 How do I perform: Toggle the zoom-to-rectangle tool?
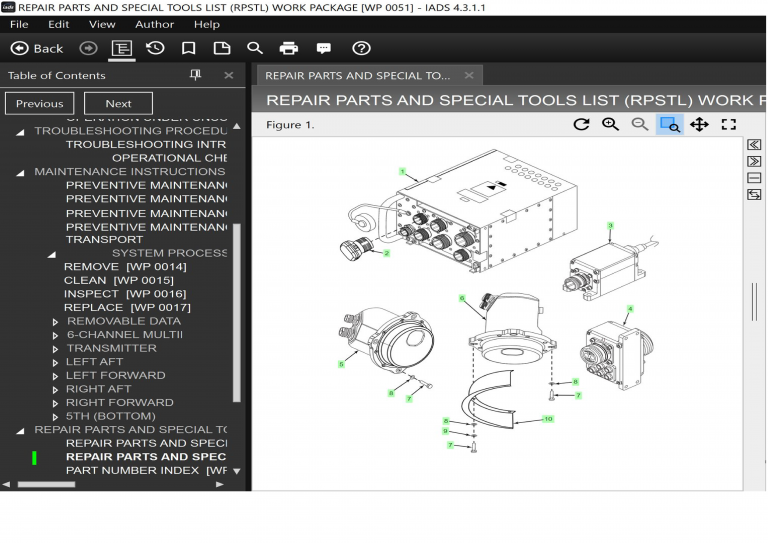point(669,124)
